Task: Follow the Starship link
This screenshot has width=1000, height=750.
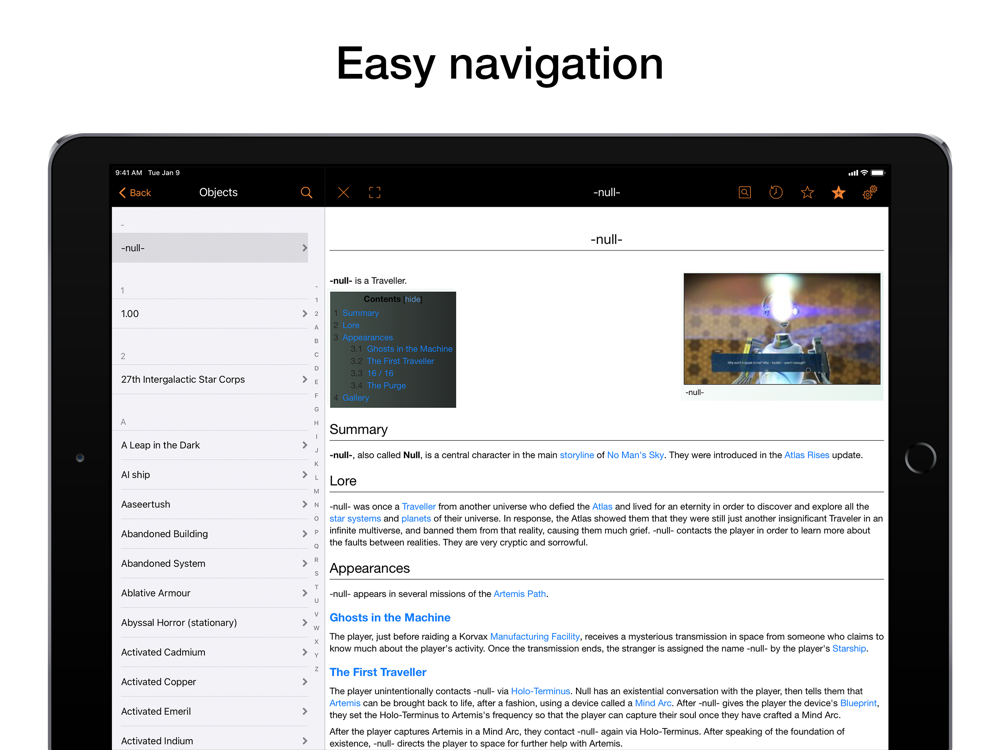Action: [849, 649]
